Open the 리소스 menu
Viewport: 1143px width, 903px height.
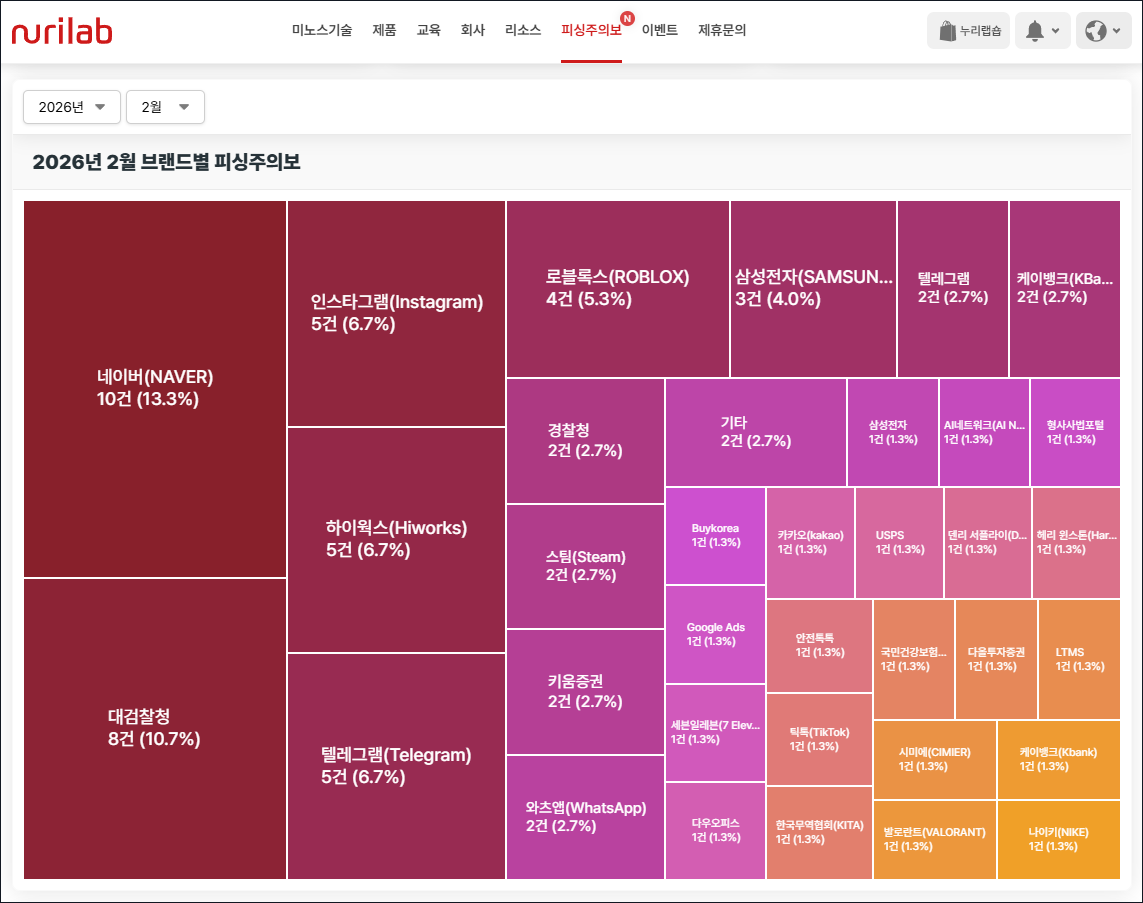523,30
